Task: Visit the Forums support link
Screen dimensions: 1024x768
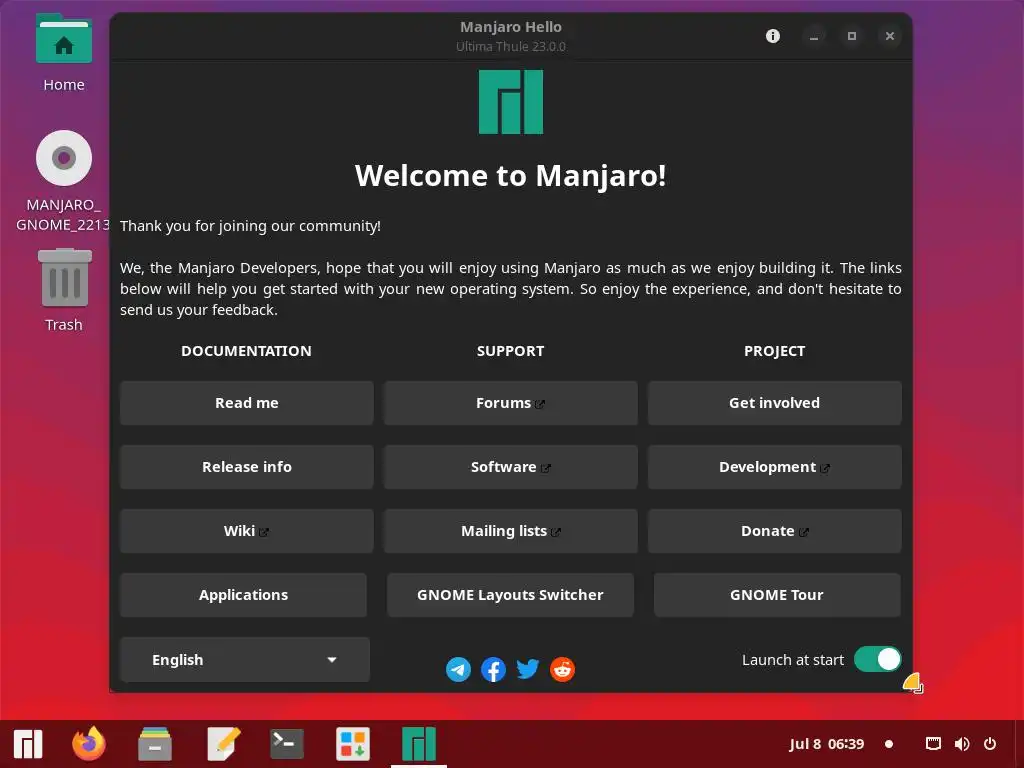Action: coord(511,403)
